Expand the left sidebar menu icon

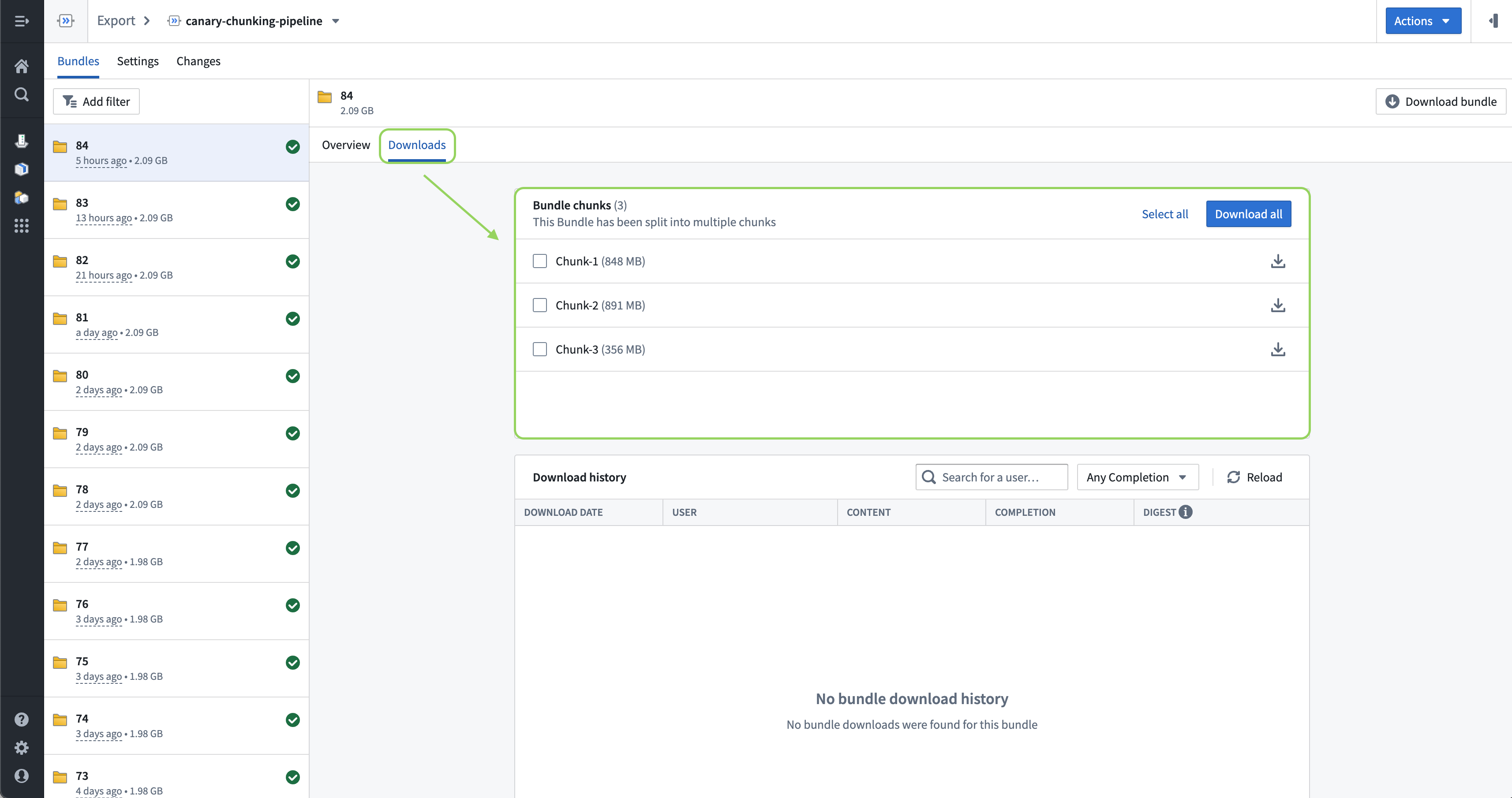point(22,21)
